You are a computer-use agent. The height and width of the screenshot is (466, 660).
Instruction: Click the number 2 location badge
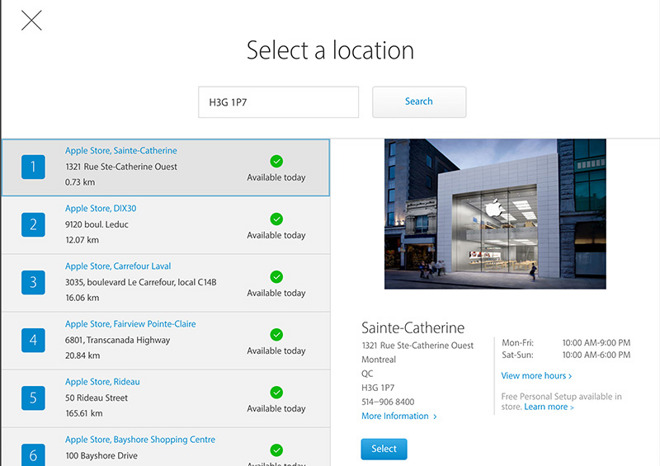click(x=33, y=224)
